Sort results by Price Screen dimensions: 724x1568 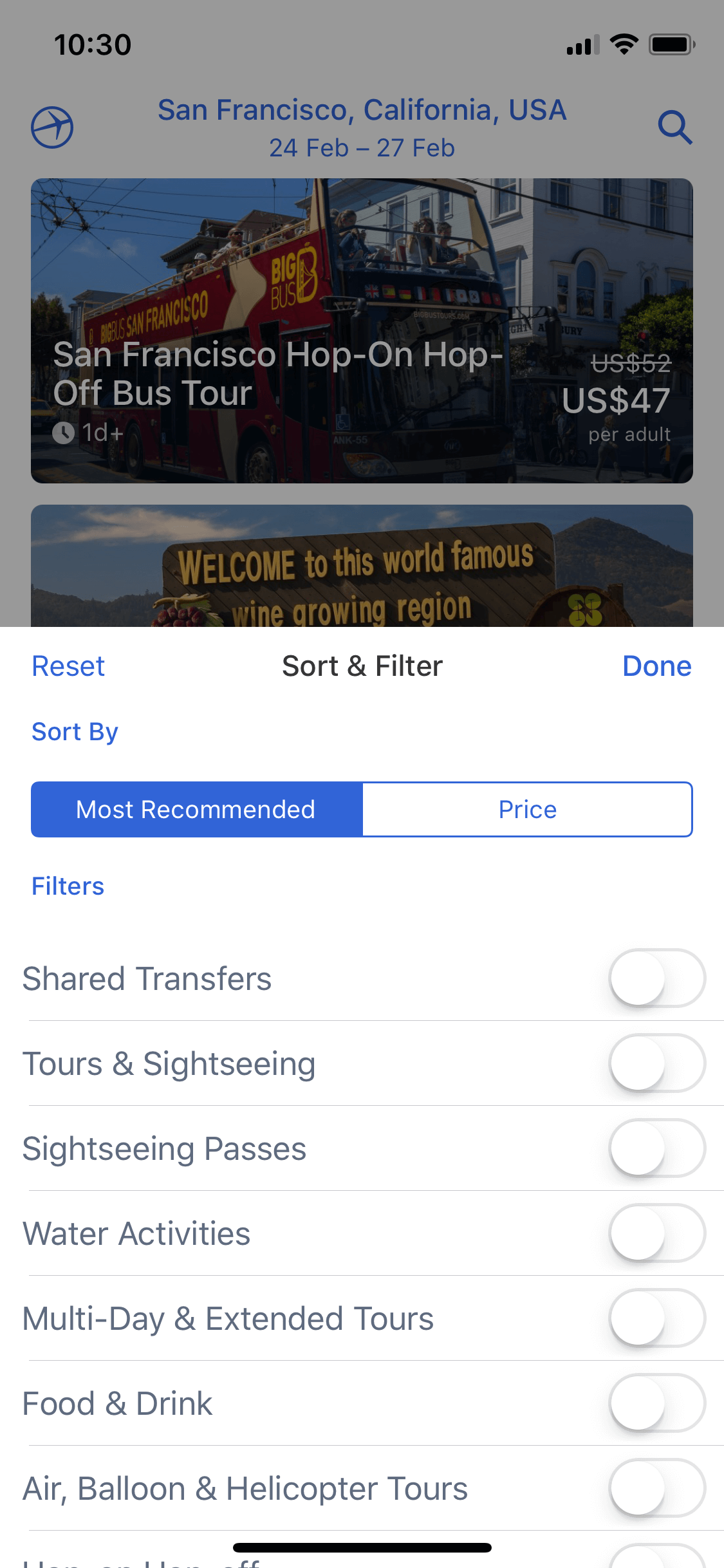point(527,809)
